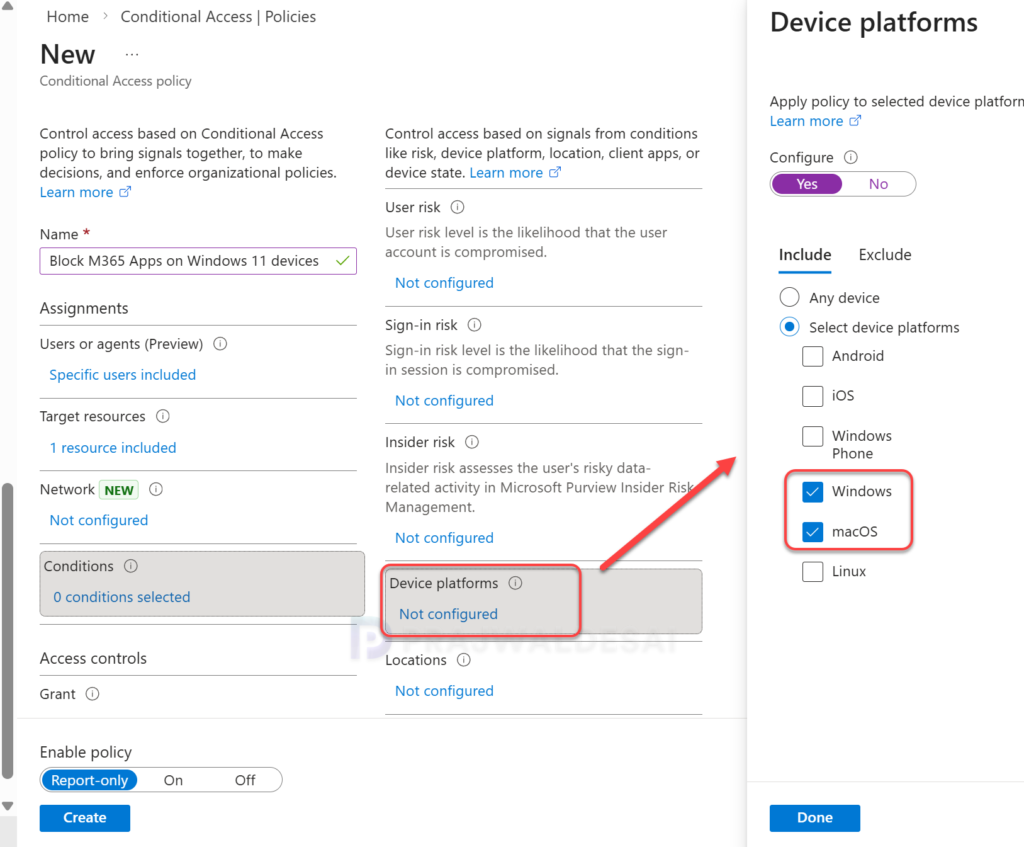Set Enable policy to Off
1024x847 pixels.
(245, 780)
